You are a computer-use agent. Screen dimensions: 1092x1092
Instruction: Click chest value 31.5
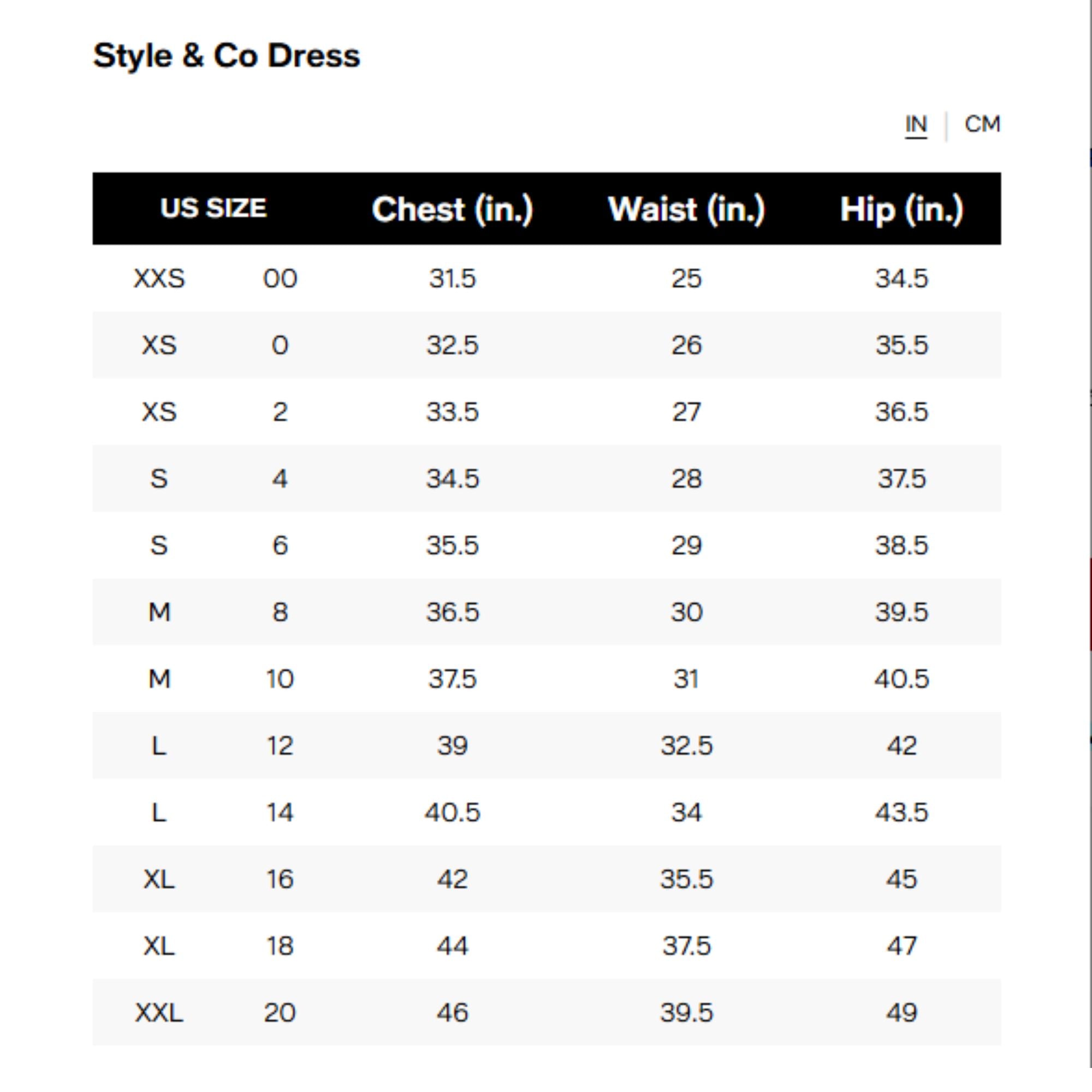[x=452, y=278]
